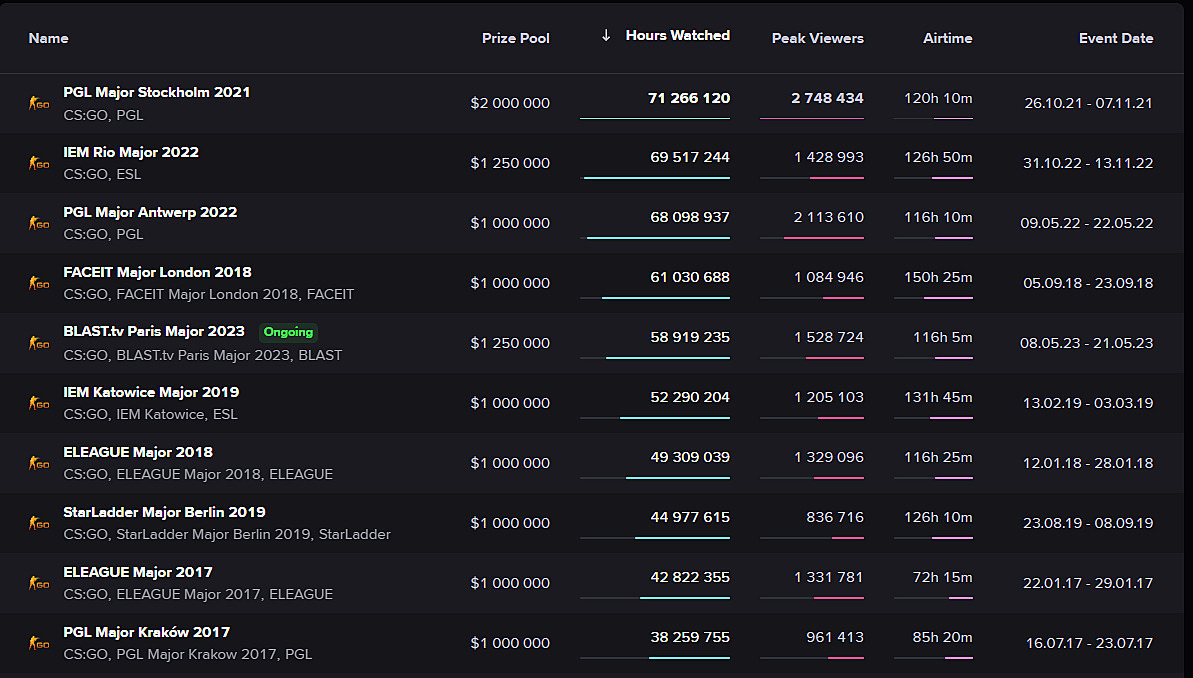1193x678 pixels.
Task: Click hours watched value 44 977 615
Action: (x=690, y=517)
